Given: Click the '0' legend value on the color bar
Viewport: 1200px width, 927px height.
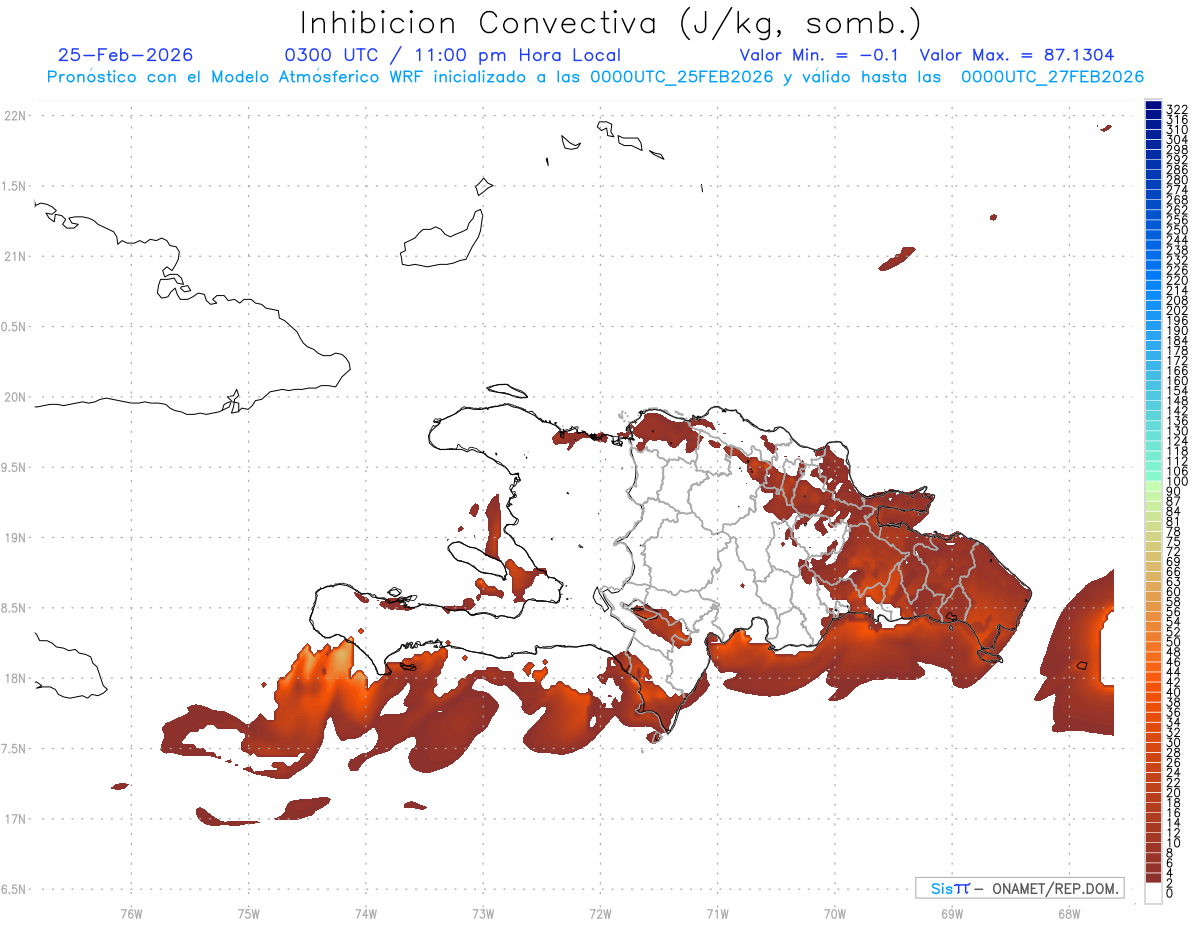Looking at the screenshot, I should [1170, 891].
